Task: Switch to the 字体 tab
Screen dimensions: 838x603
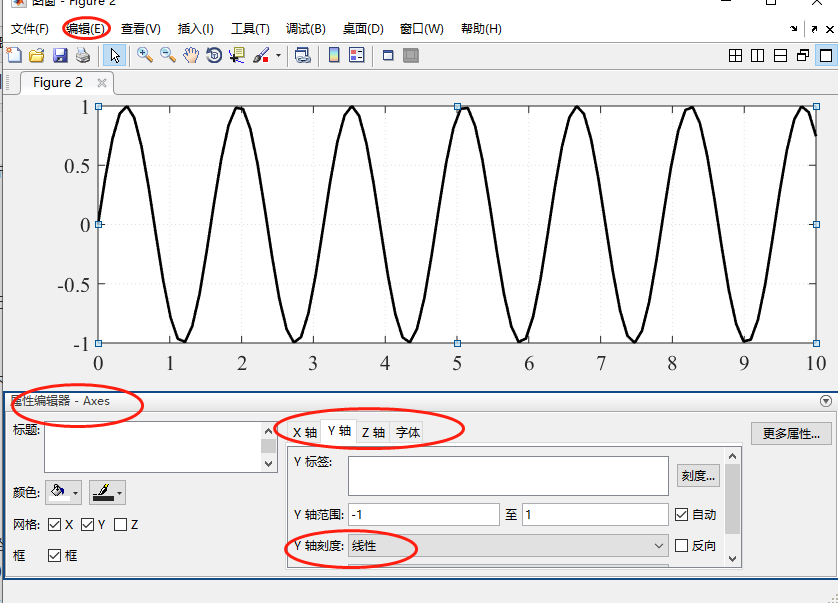Action: coord(407,432)
